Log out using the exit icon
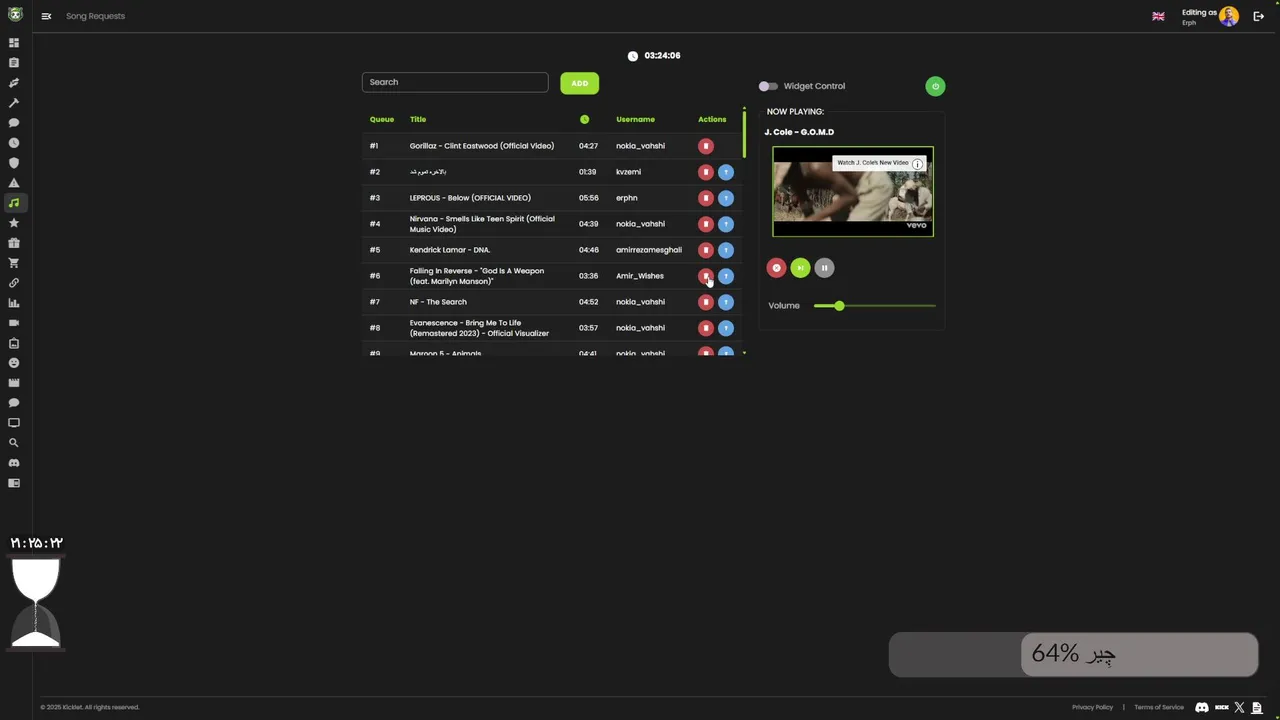The image size is (1280, 720). pyautogui.click(x=1258, y=16)
